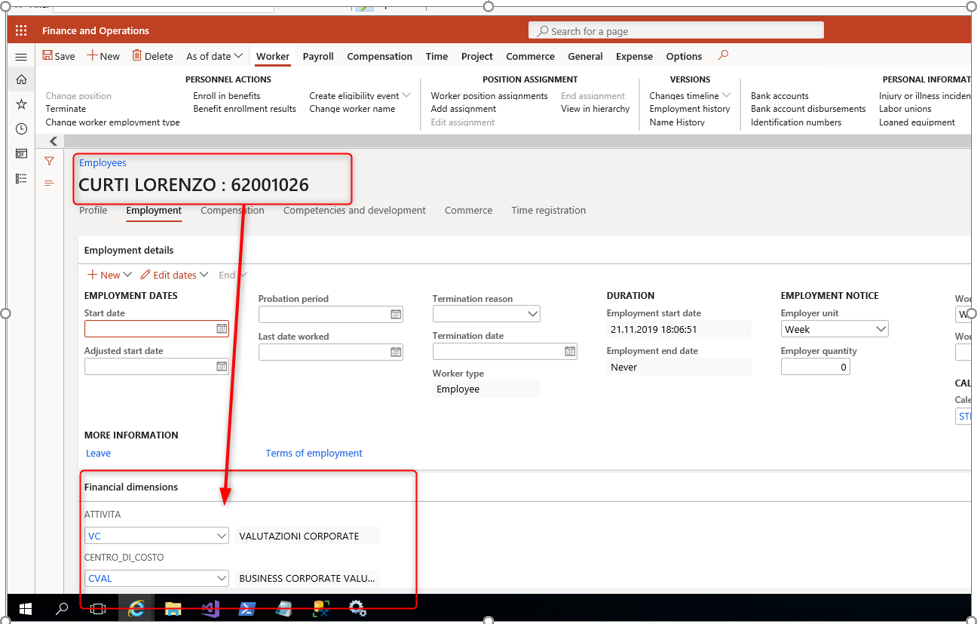The image size is (979, 624).
Task: Click the action pane search magnifier icon
Action: pos(723,55)
